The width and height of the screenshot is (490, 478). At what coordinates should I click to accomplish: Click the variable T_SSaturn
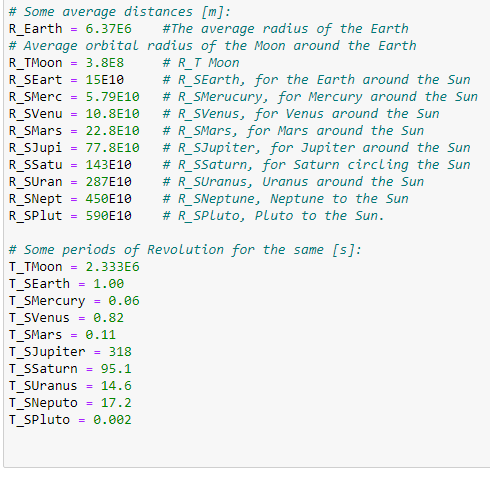click(x=43, y=369)
